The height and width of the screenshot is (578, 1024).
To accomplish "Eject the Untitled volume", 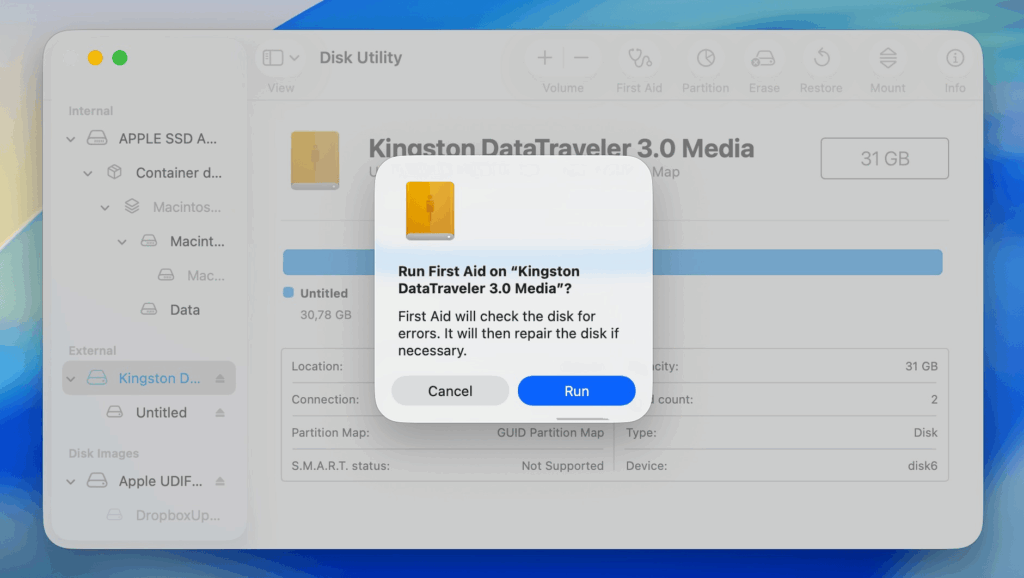I will [x=220, y=413].
